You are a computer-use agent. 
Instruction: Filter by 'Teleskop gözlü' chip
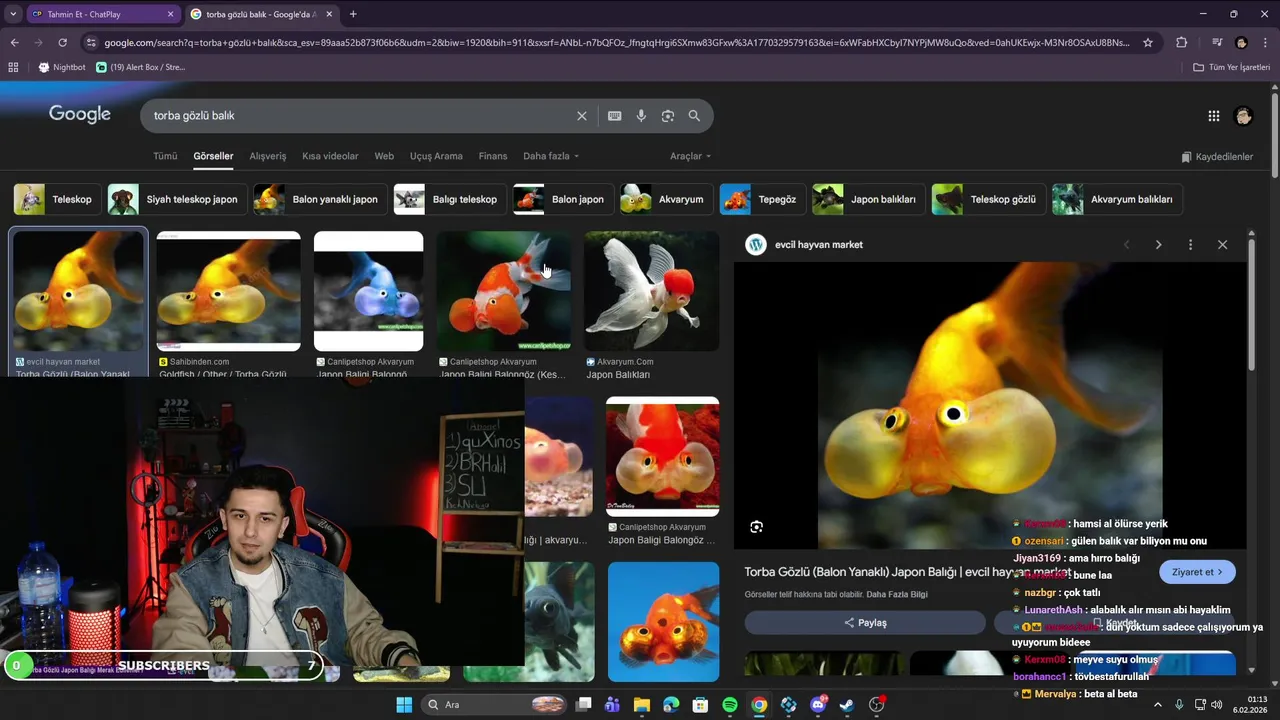click(988, 199)
